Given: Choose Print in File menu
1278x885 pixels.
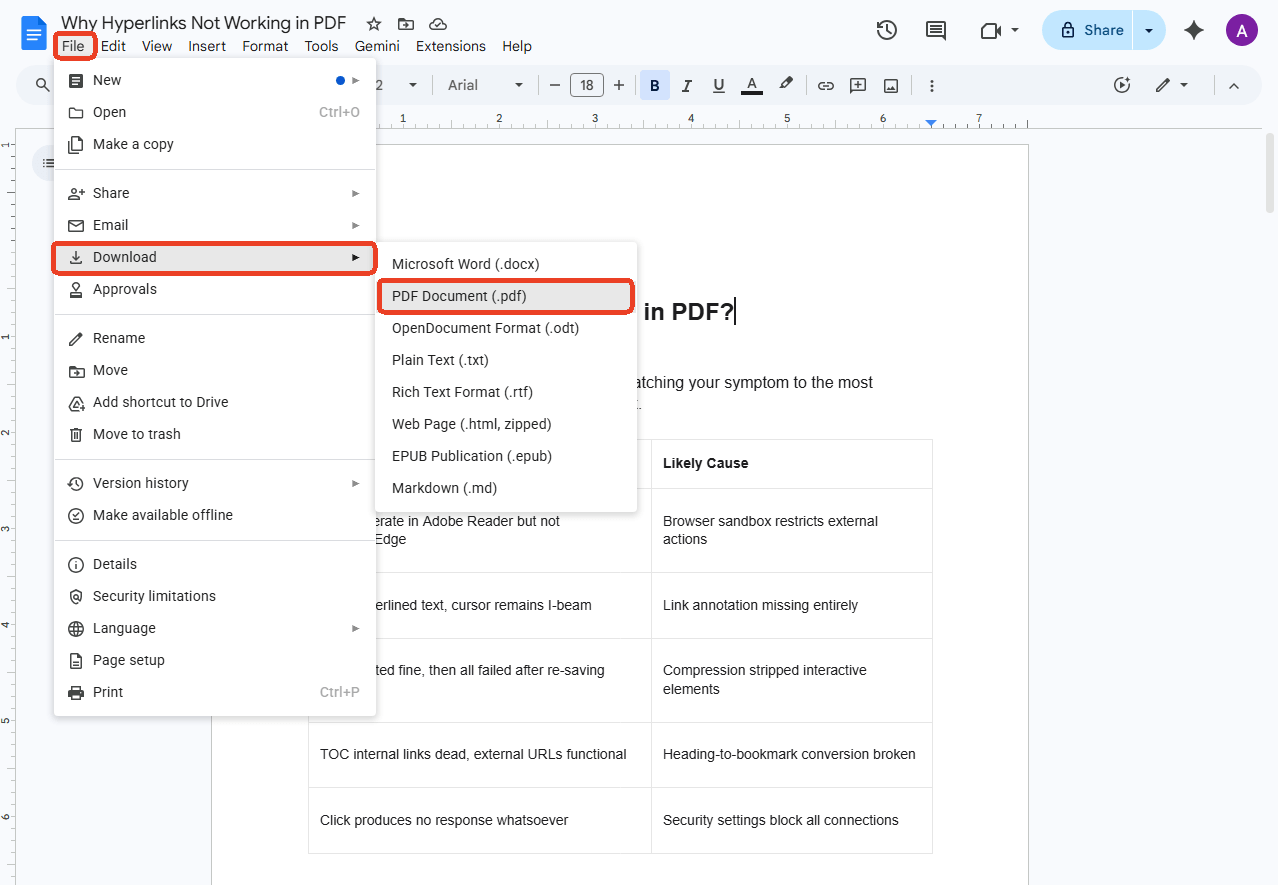Looking at the screenshot, I should (215, 692).
